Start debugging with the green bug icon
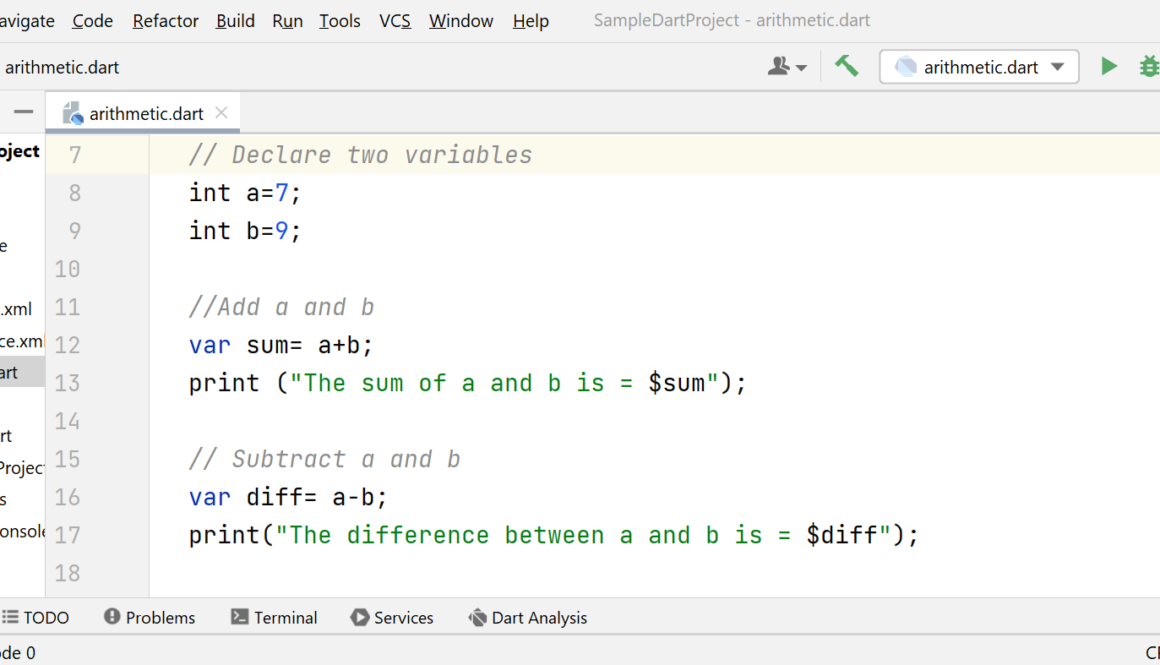This screenshot has height=665, width=1160. 1150,67
